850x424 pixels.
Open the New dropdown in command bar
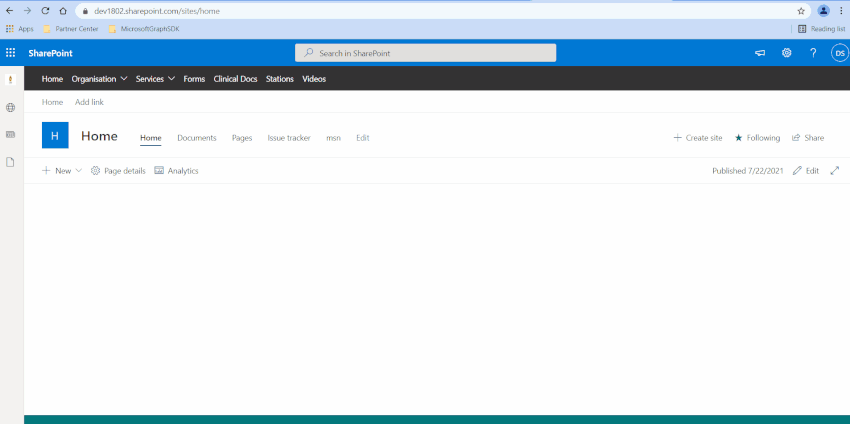pos(62,170)
